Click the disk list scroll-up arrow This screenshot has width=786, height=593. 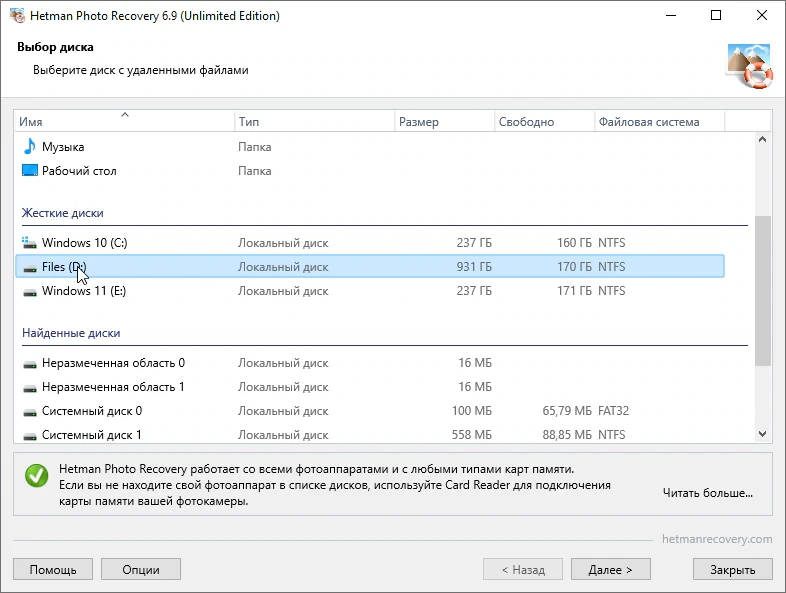(x=762, y=139)
